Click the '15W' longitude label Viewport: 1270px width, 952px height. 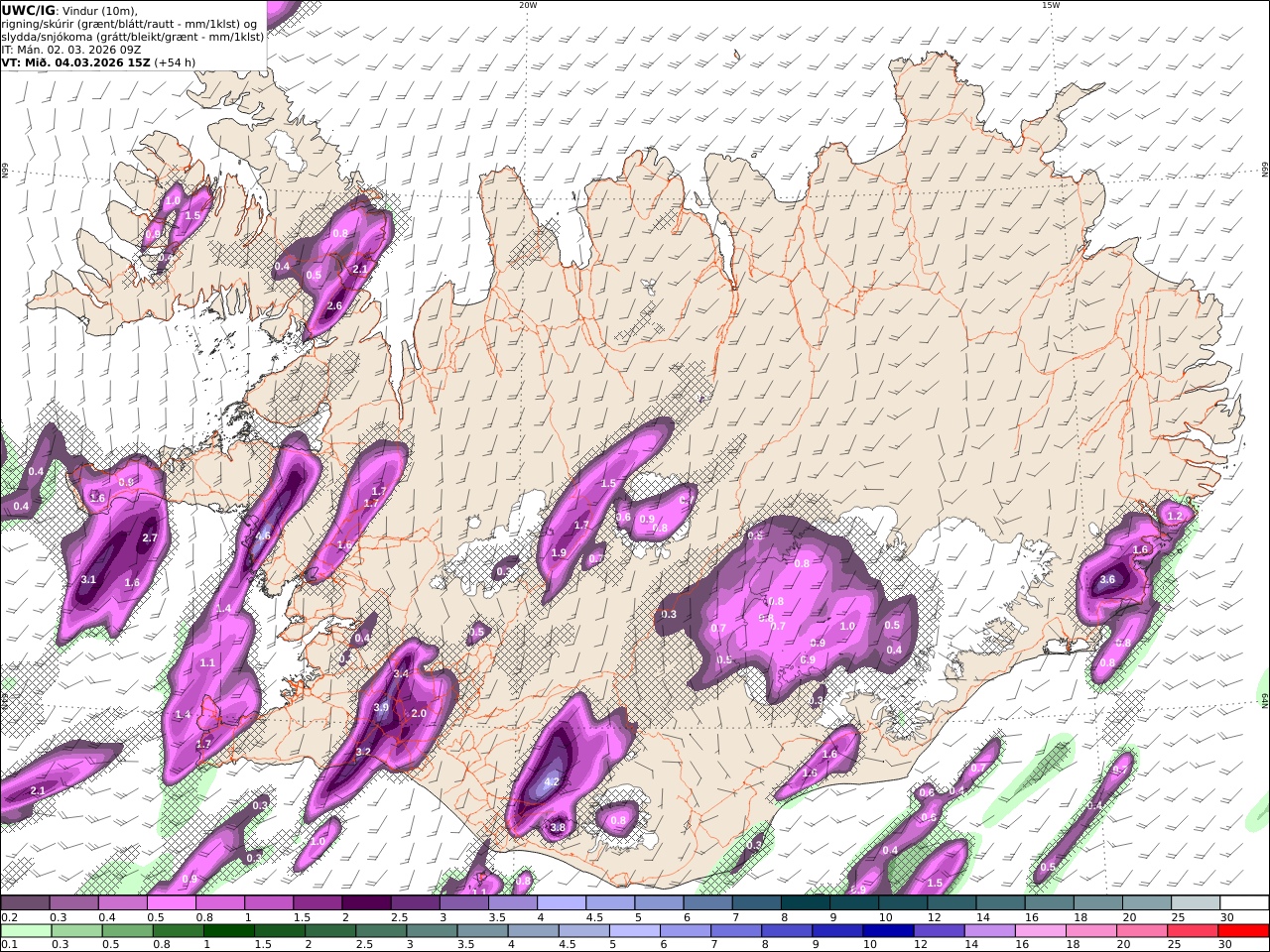pyautogui.click(x=1051, y=5)
